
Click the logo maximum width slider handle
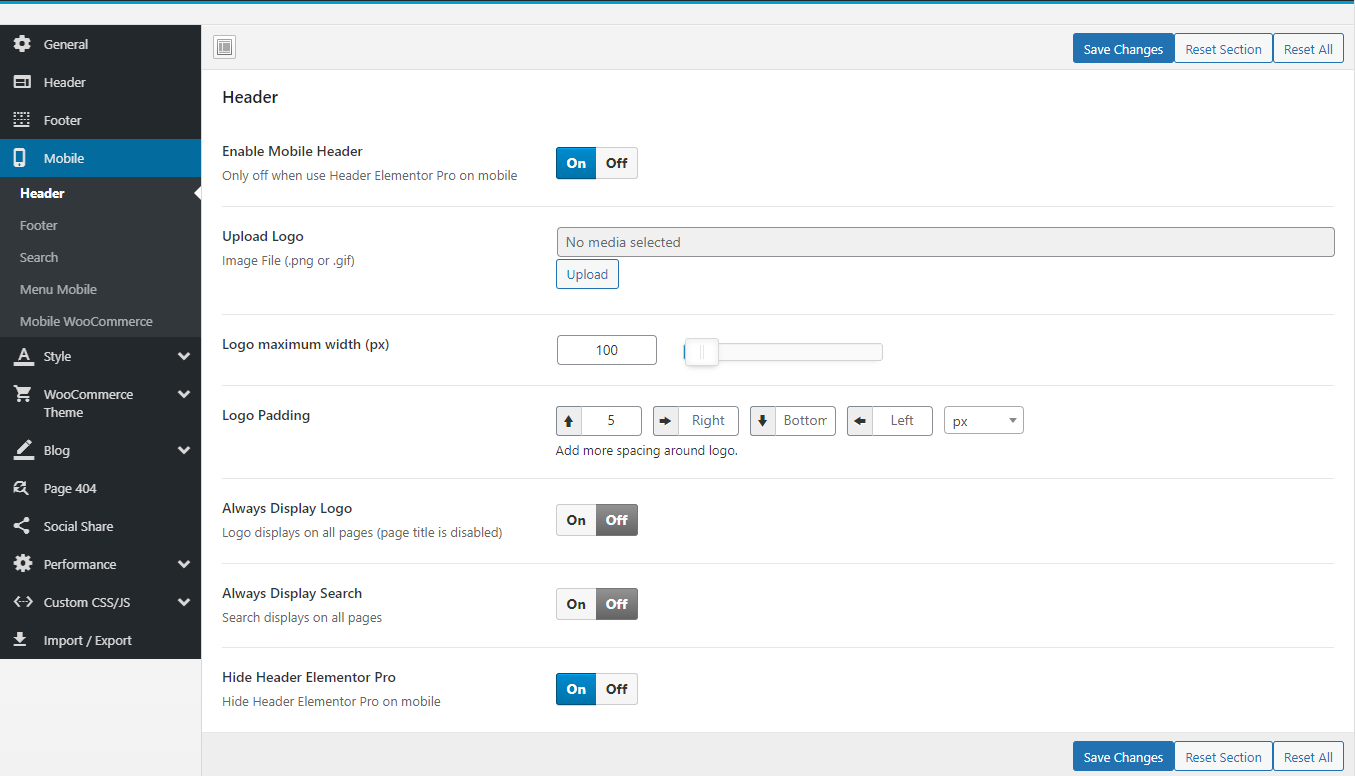(701, 351)
